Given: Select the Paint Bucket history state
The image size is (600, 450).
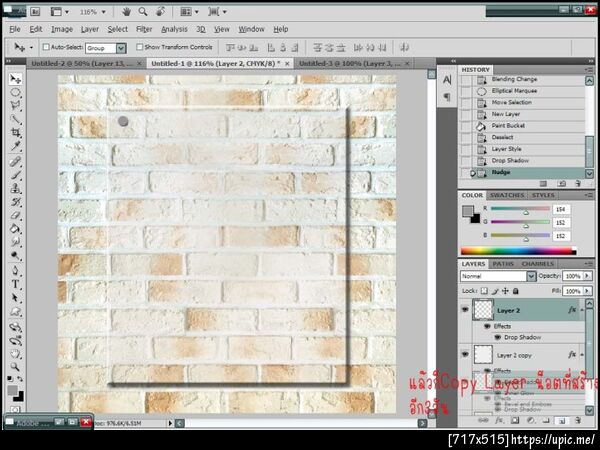Looking at the screenshot, I should (522, 126).
